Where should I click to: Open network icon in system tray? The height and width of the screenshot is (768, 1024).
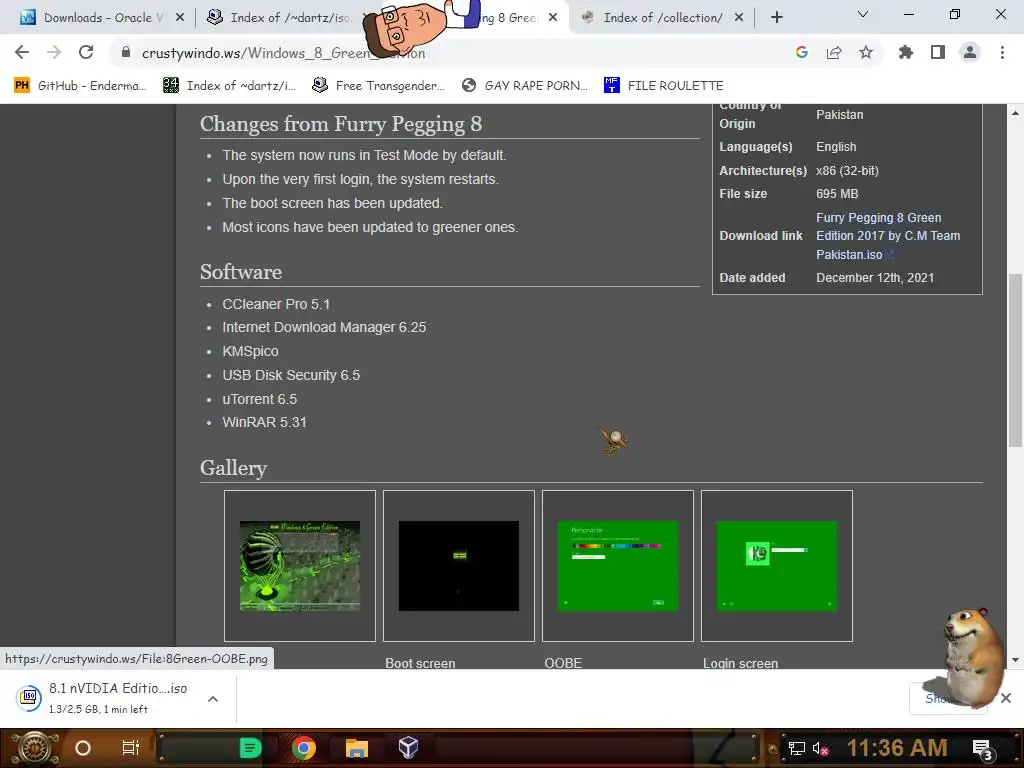[x=796, y=748]
